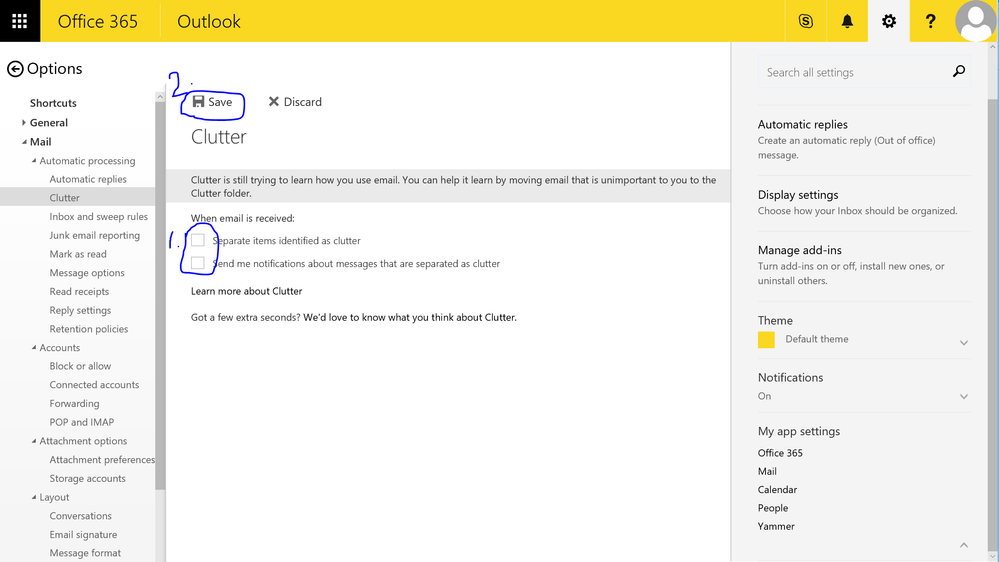This screenshot has width=999, height=562.
Task: Collapse the Mail section
Action: click(24, 141)
